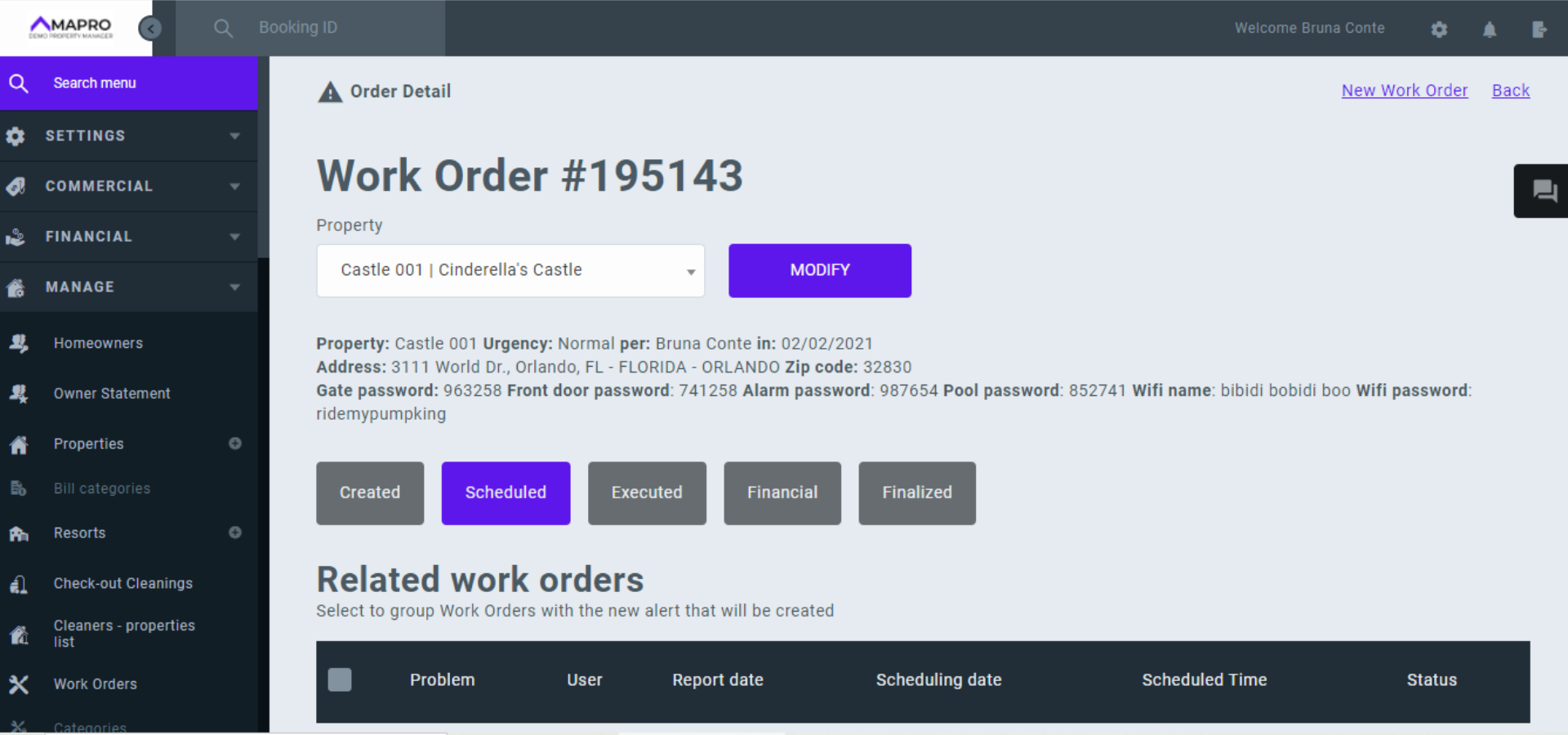
Task: Open Owner Statement from the sidebar
Action: 112,394
